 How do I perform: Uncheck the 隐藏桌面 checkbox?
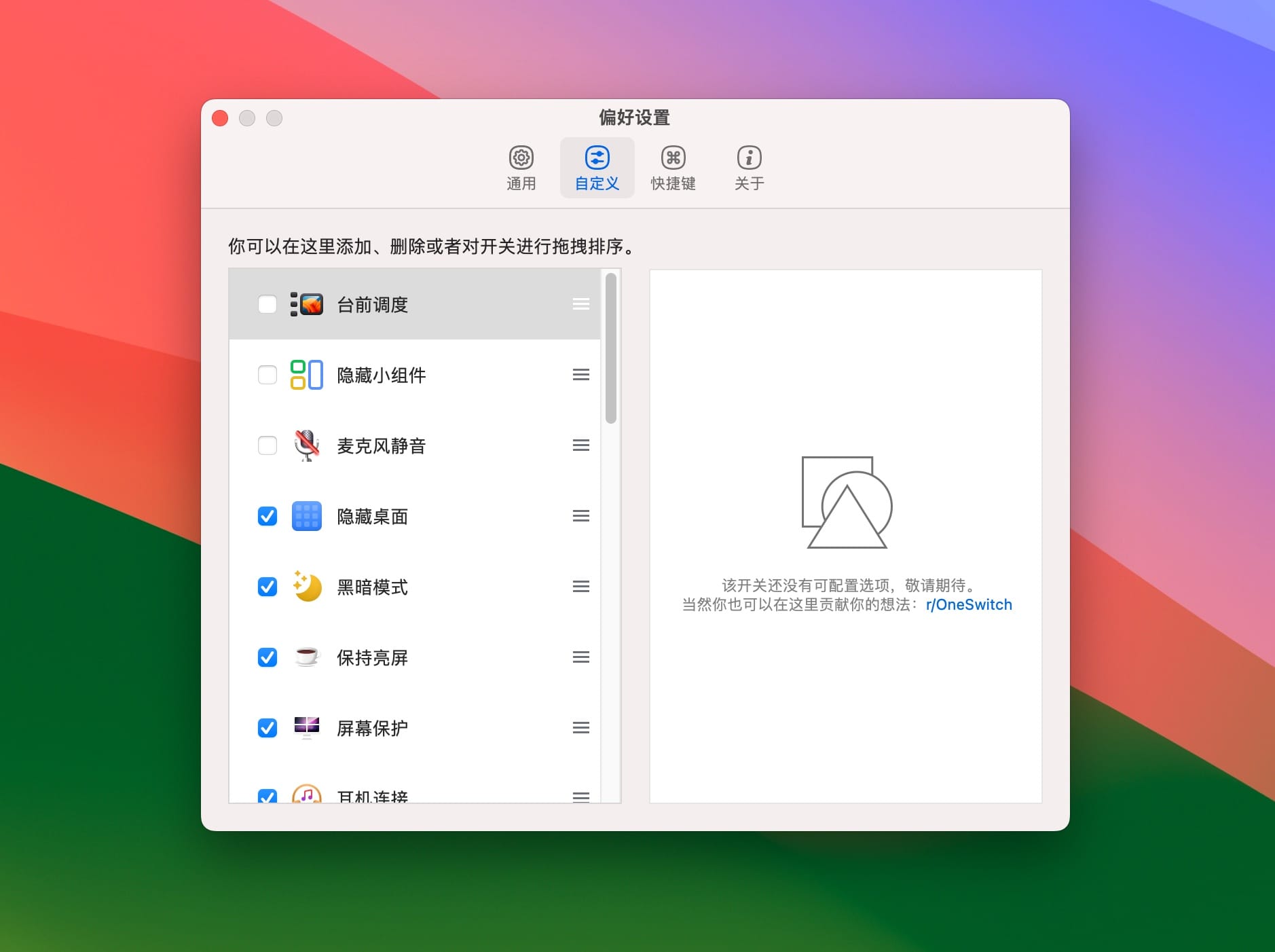click(267, 516)
